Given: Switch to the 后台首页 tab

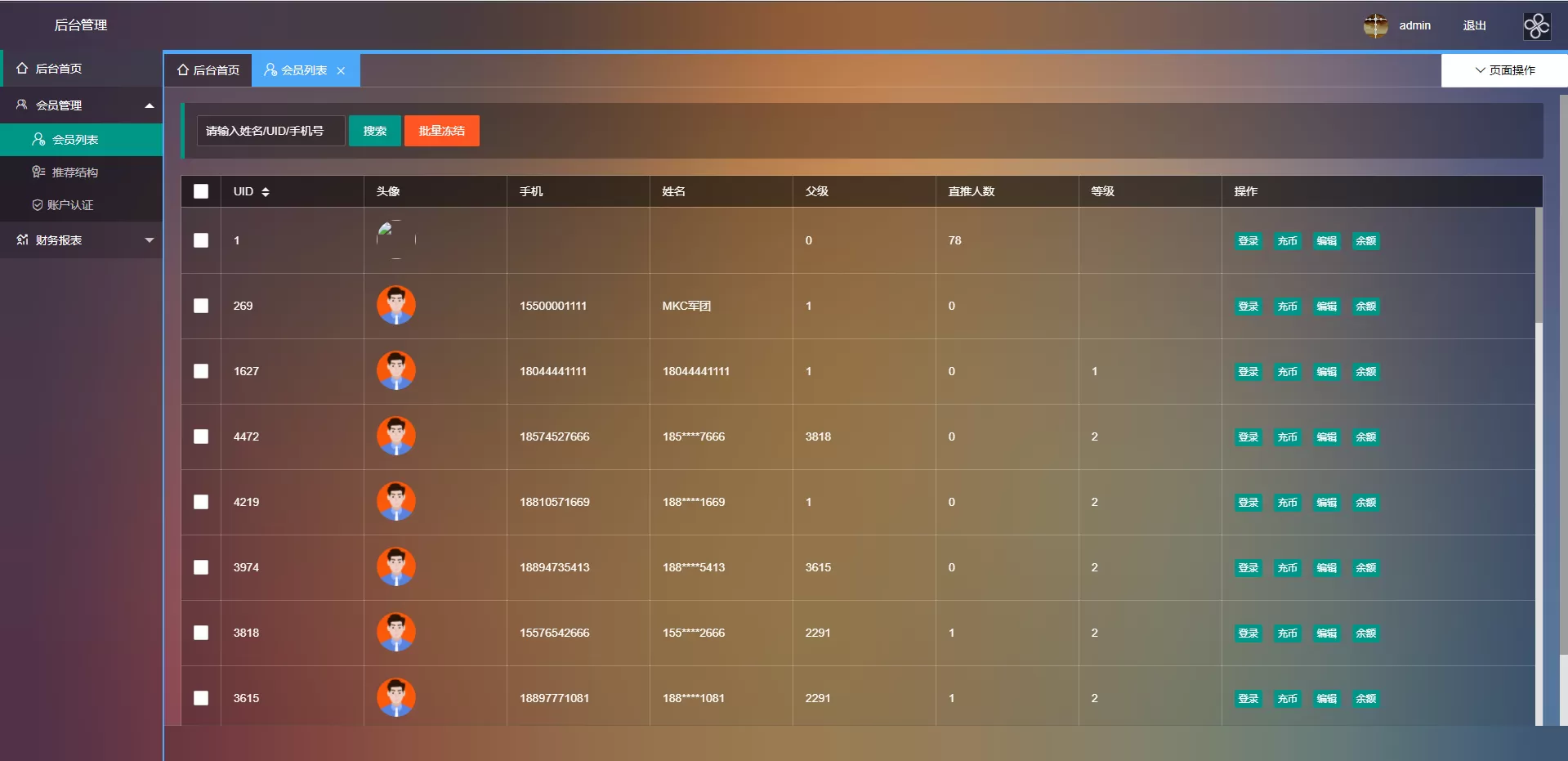Looking at the screenshot, I should coord(208,70).
